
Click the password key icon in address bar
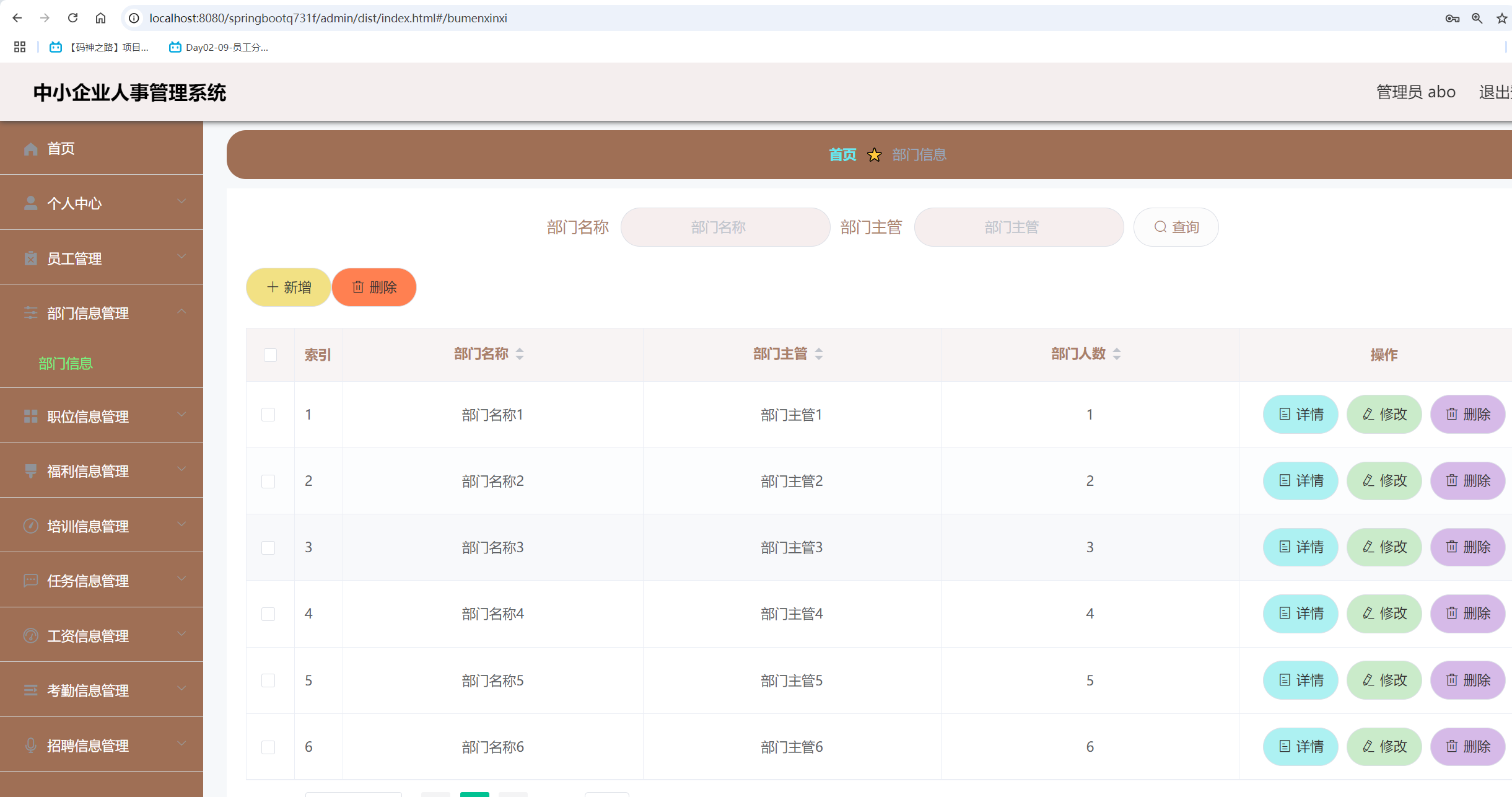pos(1452,18)
